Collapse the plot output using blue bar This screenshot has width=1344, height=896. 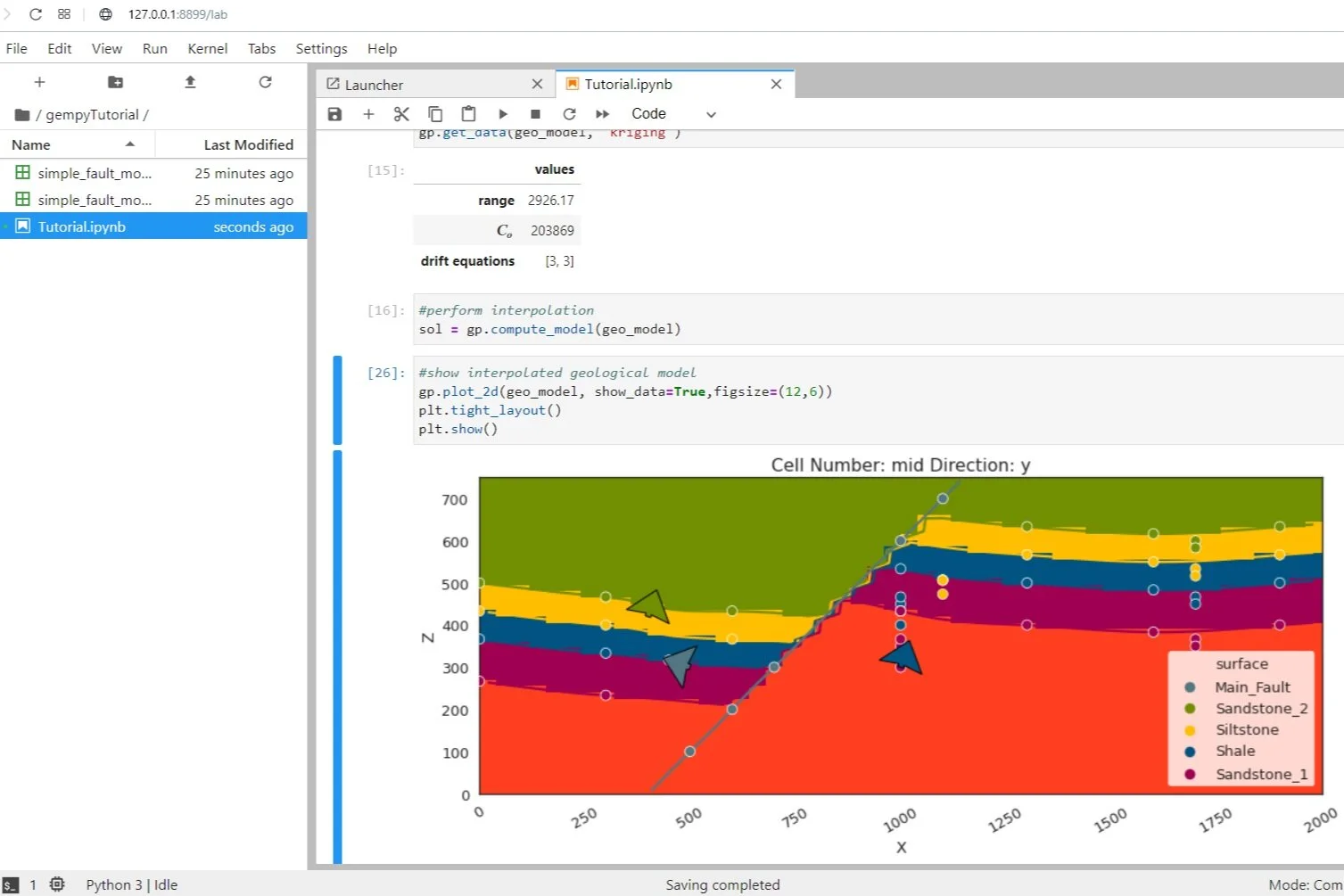(337, 651)
